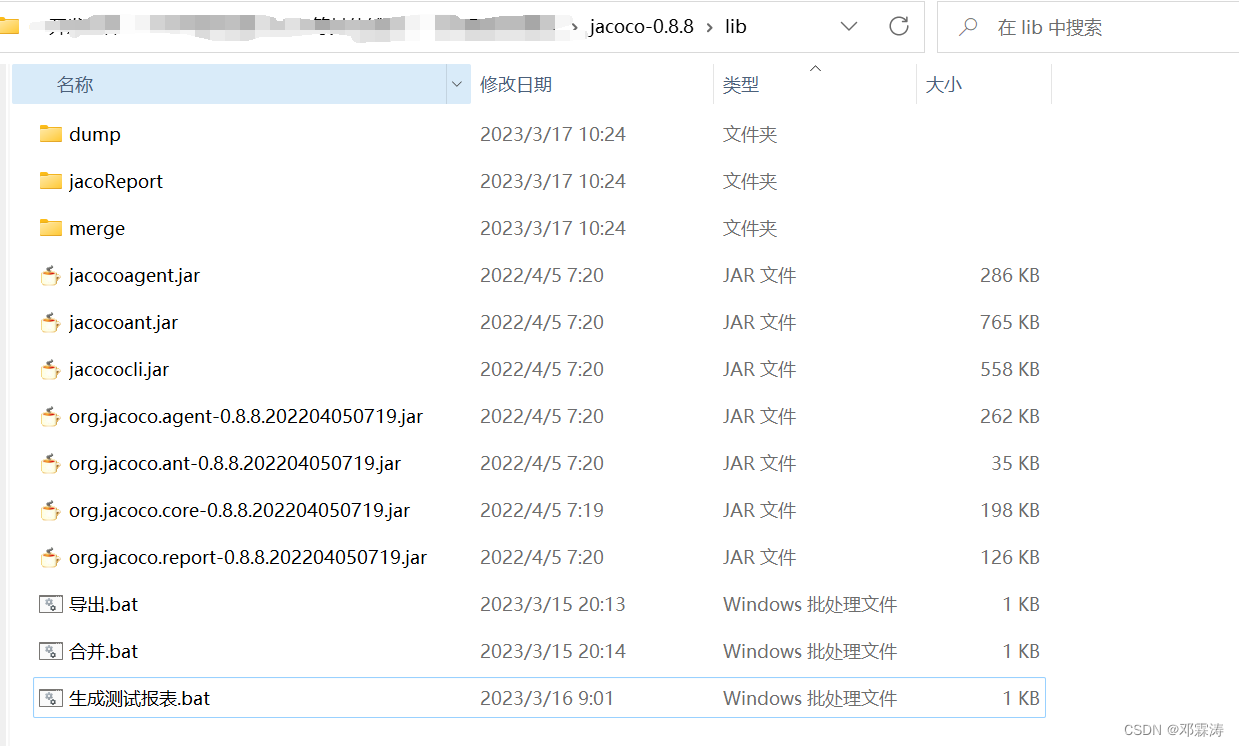Click the 765 KB size value
The height and width of the screenshot is (746, 1239).
pos(1010,322)
